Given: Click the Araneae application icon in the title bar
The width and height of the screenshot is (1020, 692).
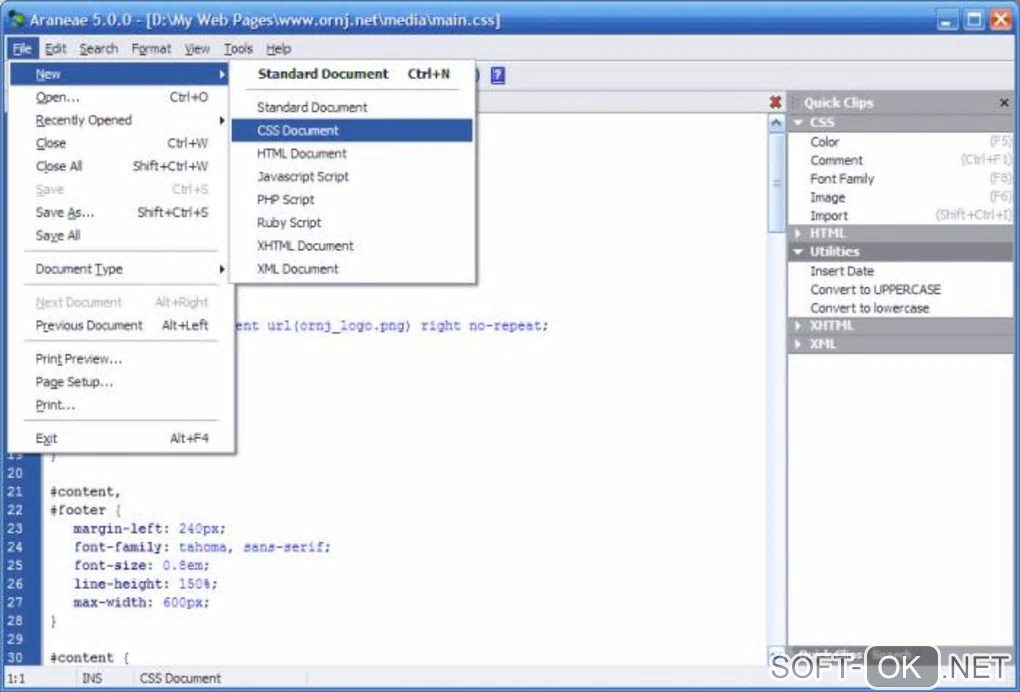Looking at the screenshot, I should (x=16, y=19).
